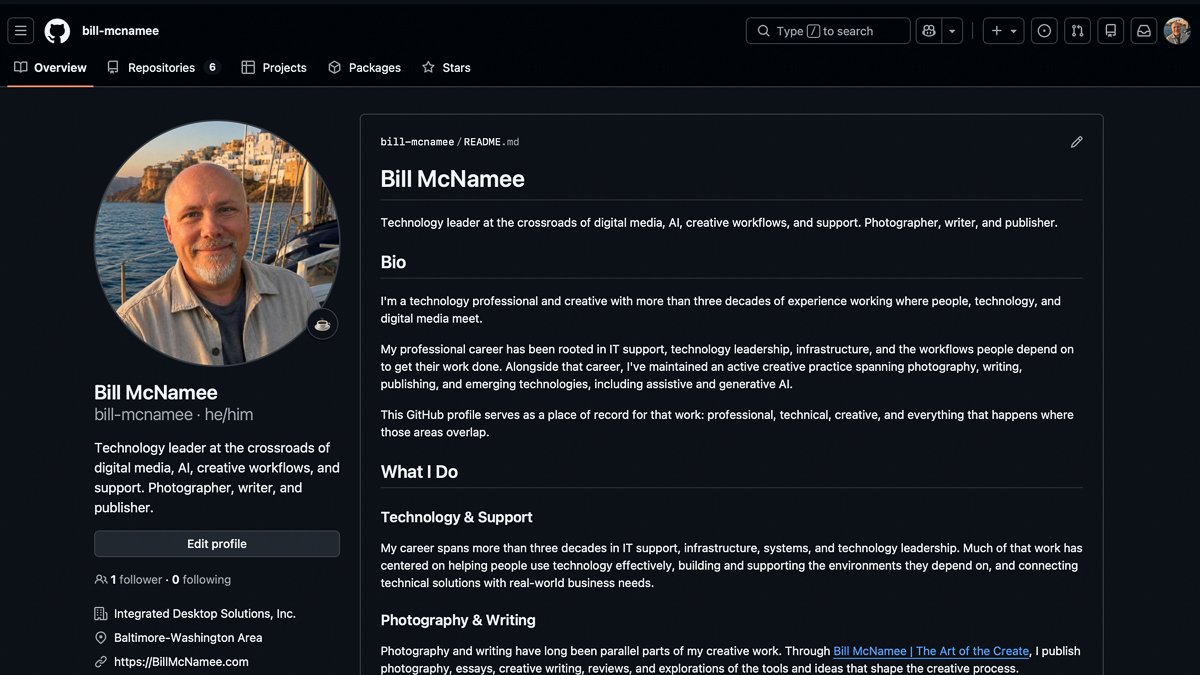
Task: Open the https://BillMcNamee.com link
Action: pos(181,662)
